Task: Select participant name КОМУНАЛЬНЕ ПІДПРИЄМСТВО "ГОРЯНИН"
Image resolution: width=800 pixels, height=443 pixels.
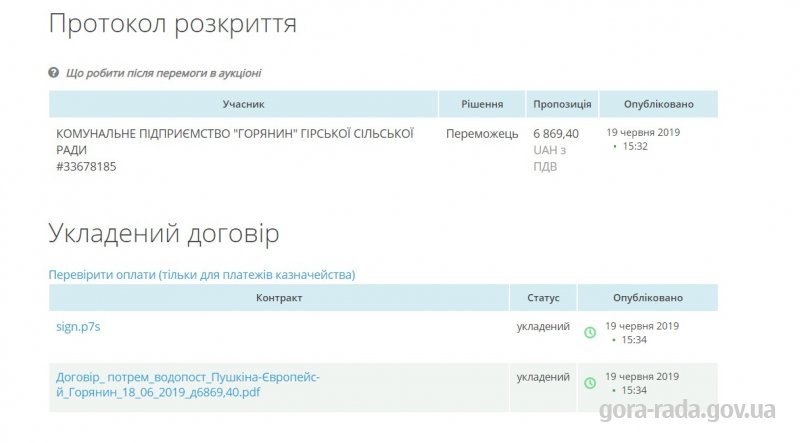Action: pos(235,142)
